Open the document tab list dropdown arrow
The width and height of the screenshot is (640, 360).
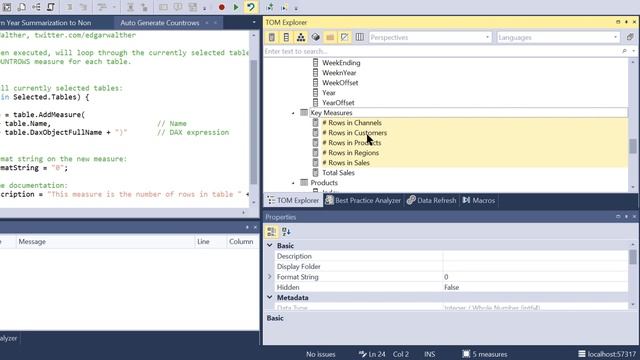pos(254,22)
